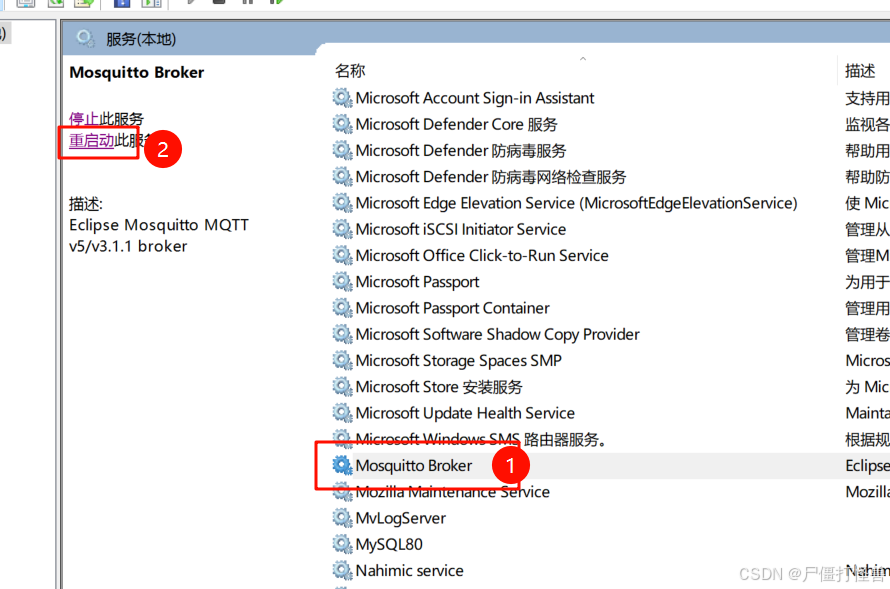Click the gear icon for Microsoft Defender Core 服务

pyautogui.click(x=342, y=124)
